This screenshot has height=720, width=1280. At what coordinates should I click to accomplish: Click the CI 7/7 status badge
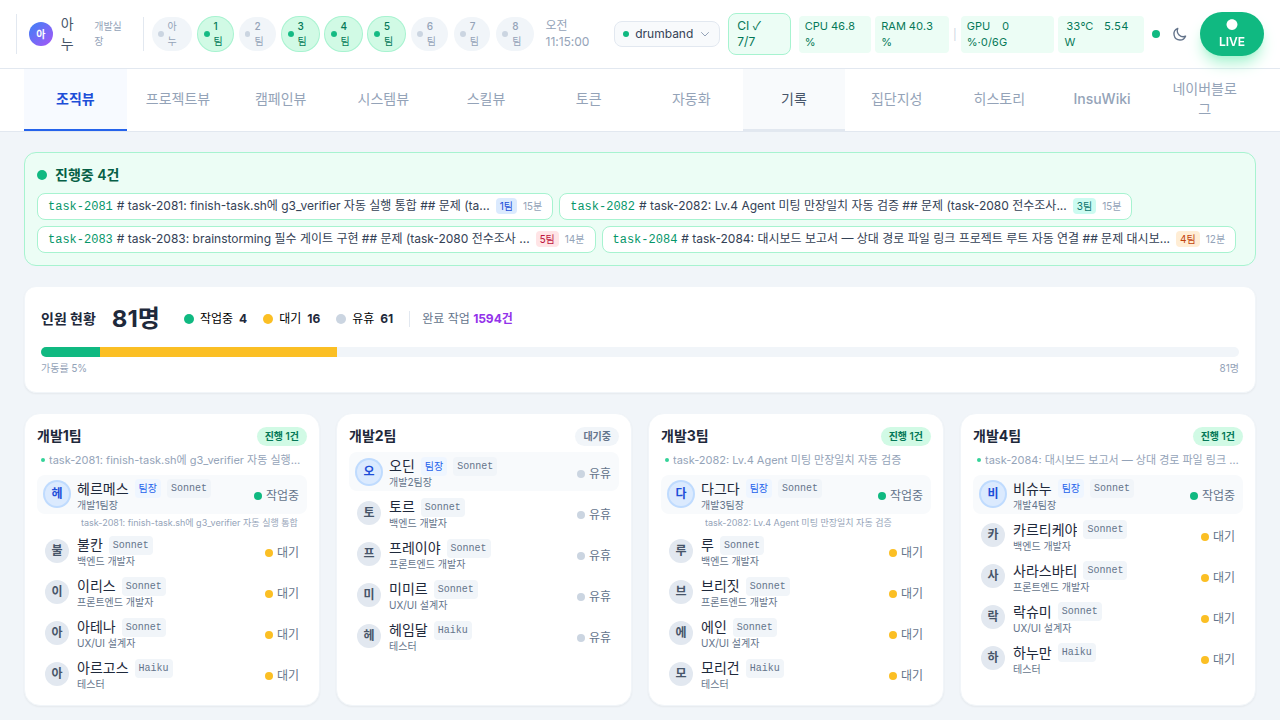(x=758, y=34)
